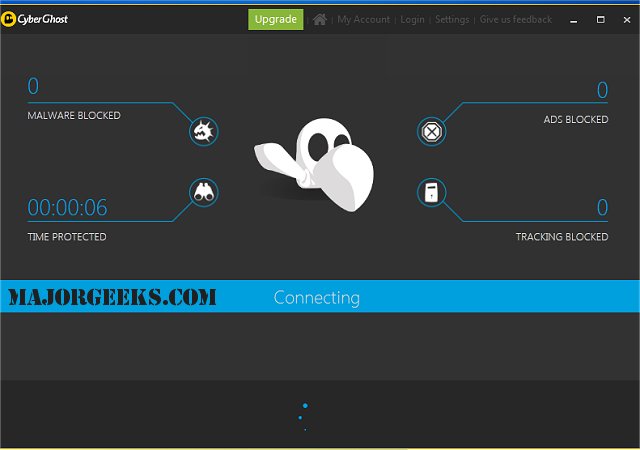Click the tracking blocked count 0
The height and width of the screenshot is (450, 640).
click(x=602, y=207)
